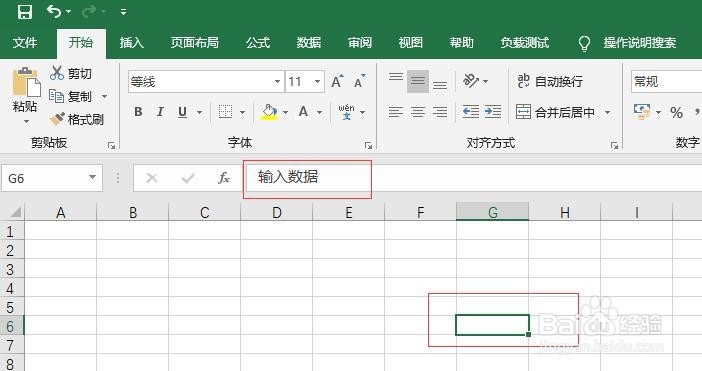
Task: Toggle Align Right icon
Action: pos(440,111)
